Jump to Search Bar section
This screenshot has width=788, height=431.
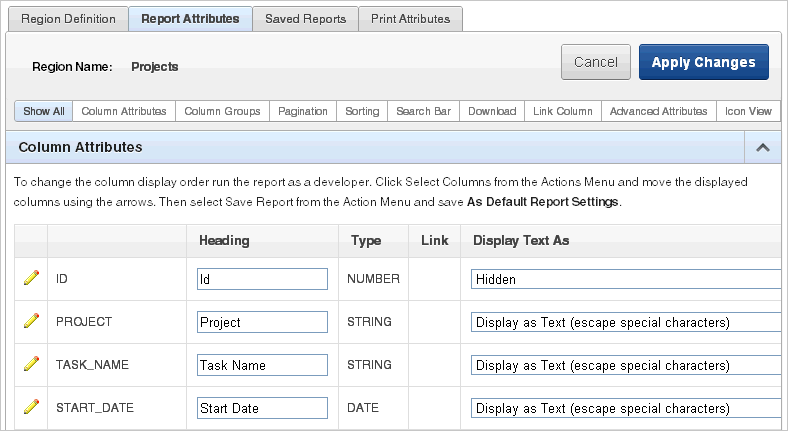423,112
